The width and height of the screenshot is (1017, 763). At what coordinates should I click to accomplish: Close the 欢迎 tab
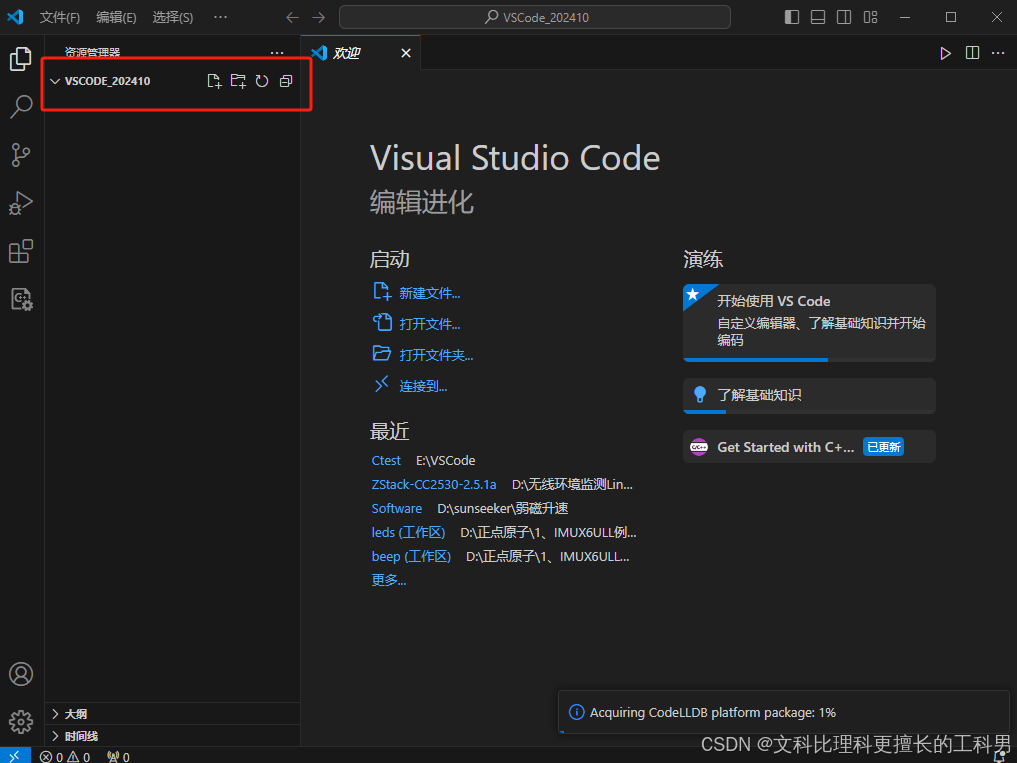(406, 53)
